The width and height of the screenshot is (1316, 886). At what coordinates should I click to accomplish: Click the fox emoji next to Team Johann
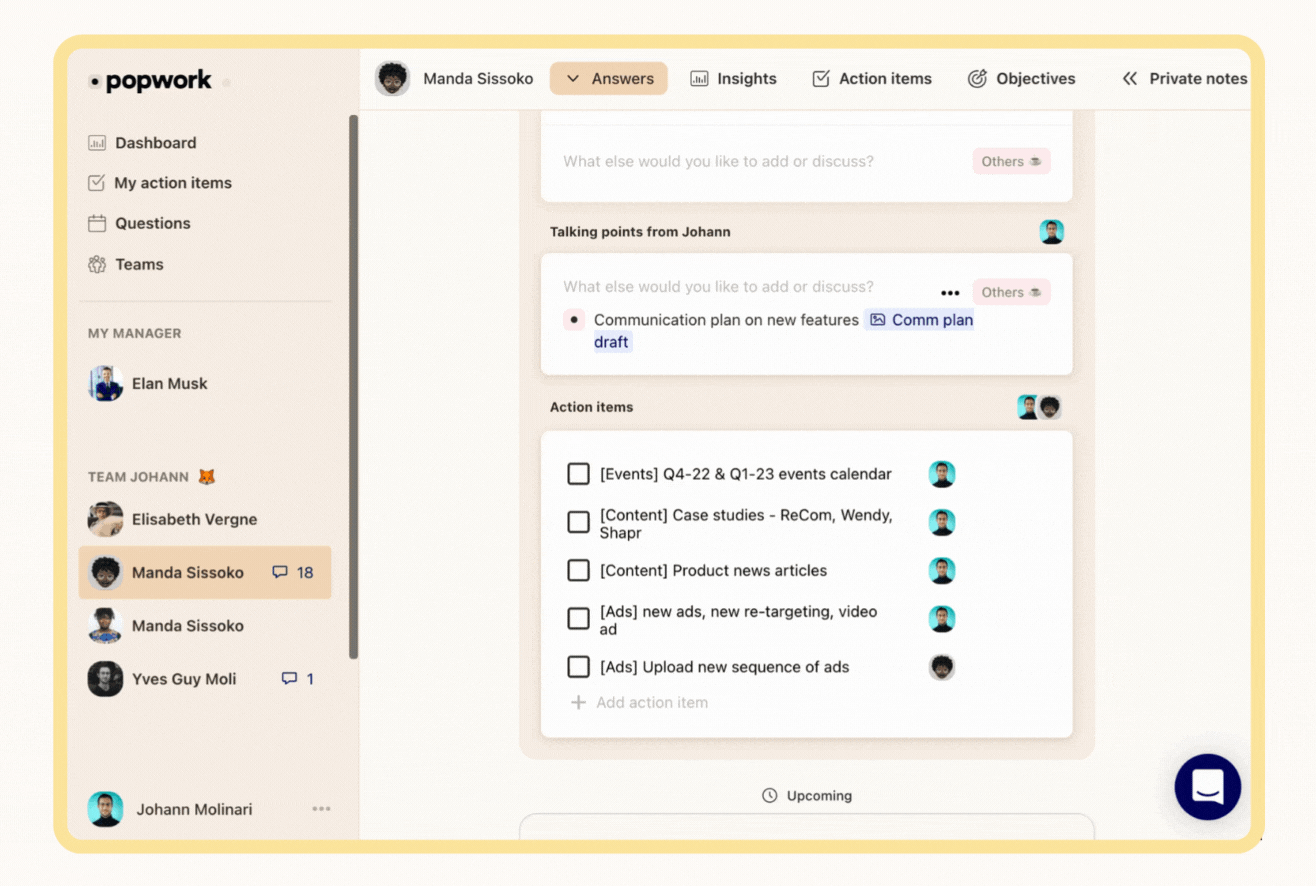(207, 477)
